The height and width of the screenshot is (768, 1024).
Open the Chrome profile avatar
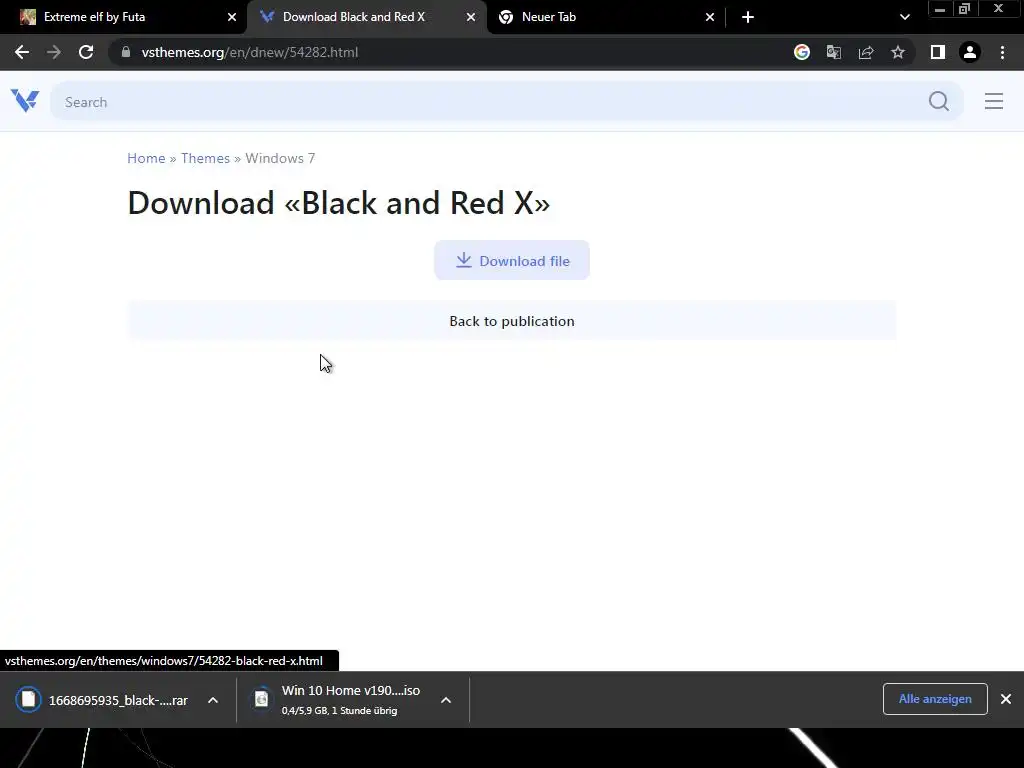[970, 52]
